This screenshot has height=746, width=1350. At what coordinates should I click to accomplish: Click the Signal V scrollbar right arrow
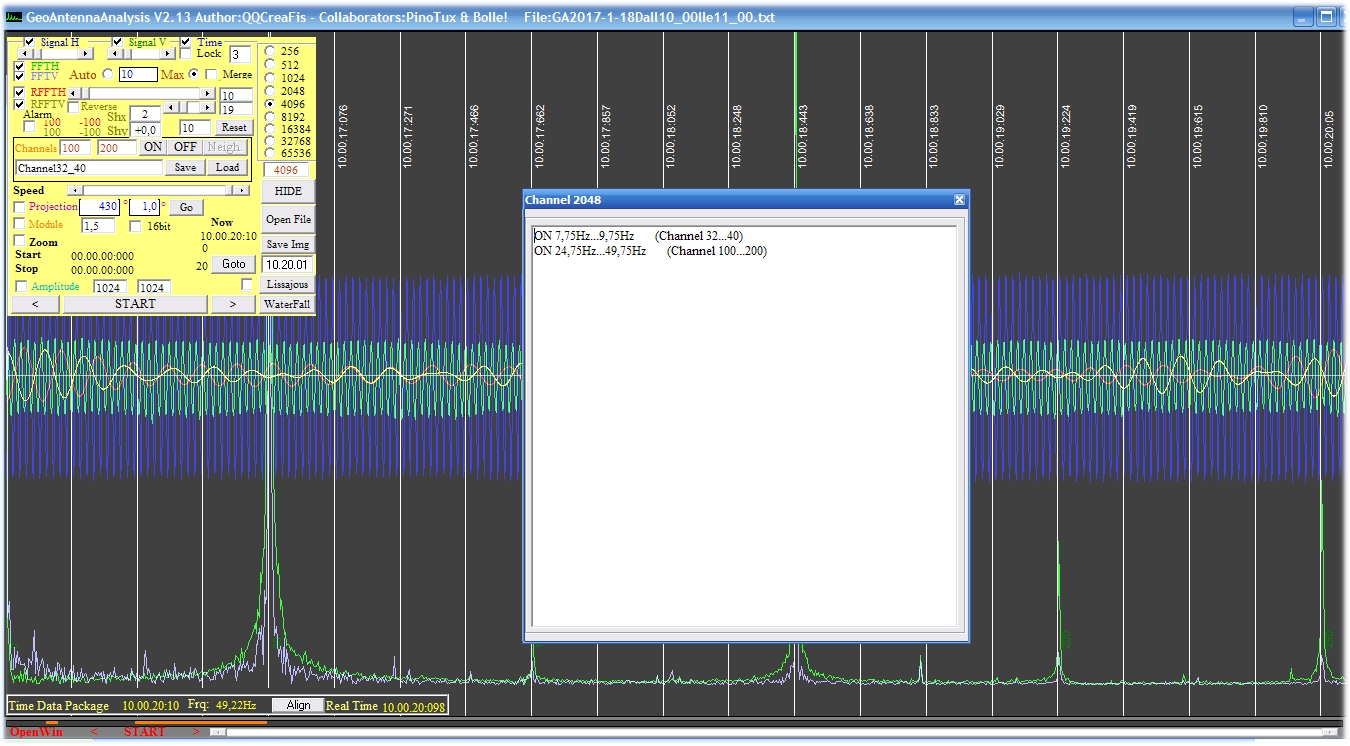[167, 53]
